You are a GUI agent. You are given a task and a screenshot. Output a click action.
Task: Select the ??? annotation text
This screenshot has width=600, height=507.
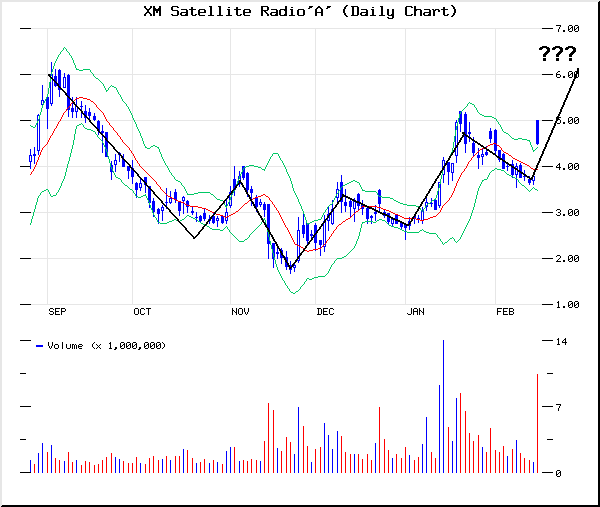(557, 54)
